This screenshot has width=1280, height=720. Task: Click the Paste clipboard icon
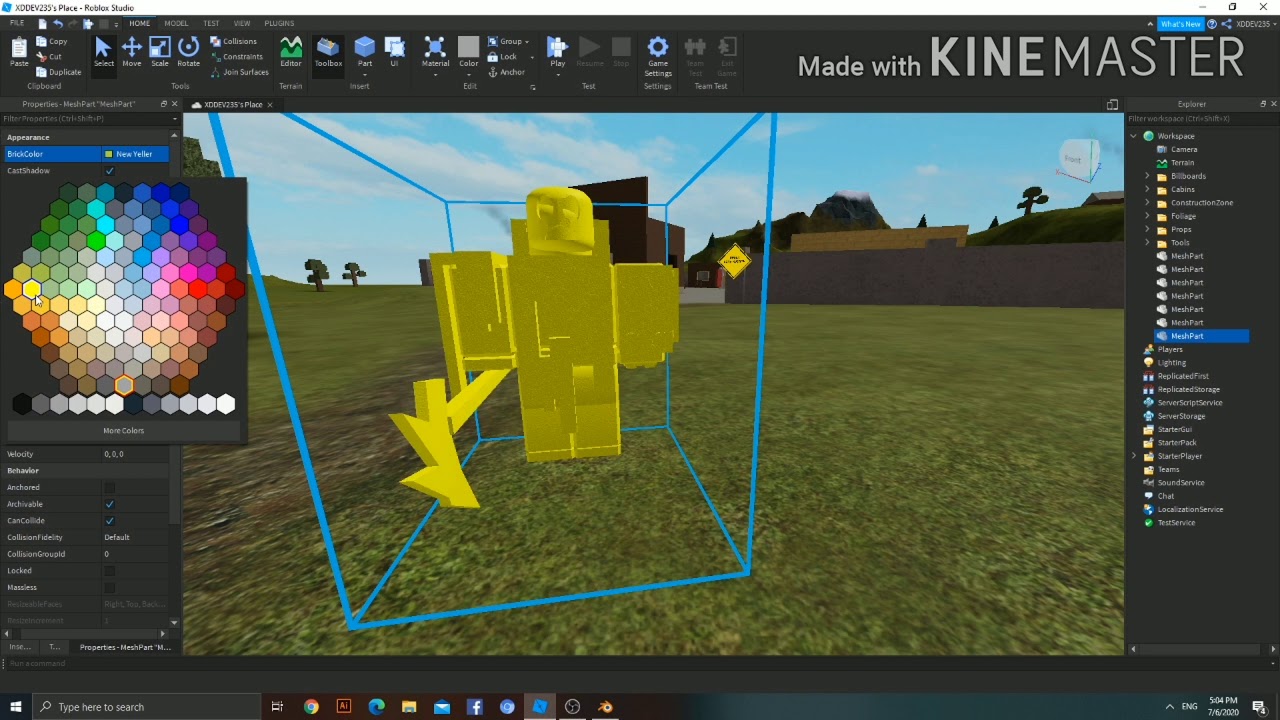tap(19, 53)
